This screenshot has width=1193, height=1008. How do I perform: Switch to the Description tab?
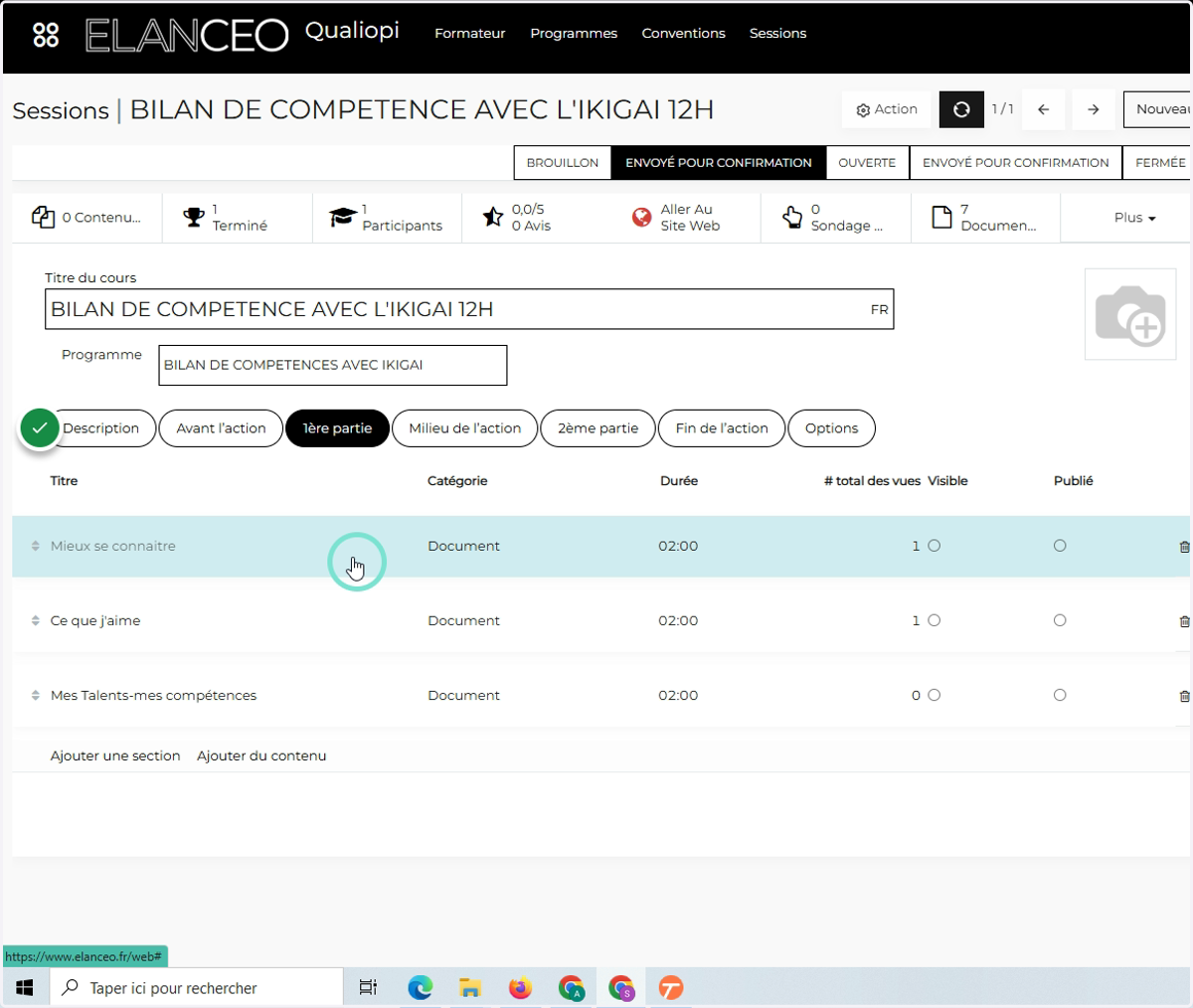[101, 428]
